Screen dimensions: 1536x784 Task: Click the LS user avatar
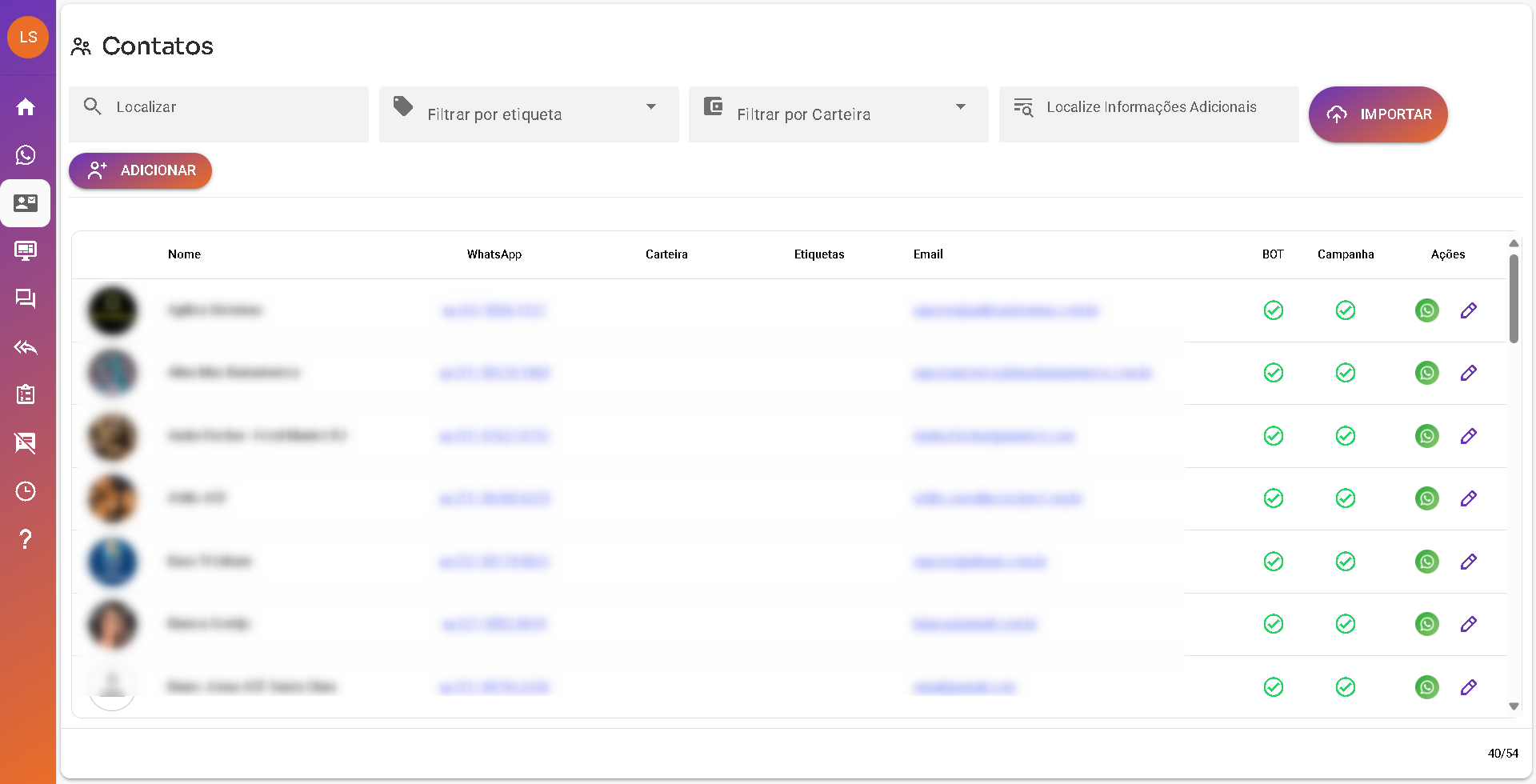click(x=28, y=38)
